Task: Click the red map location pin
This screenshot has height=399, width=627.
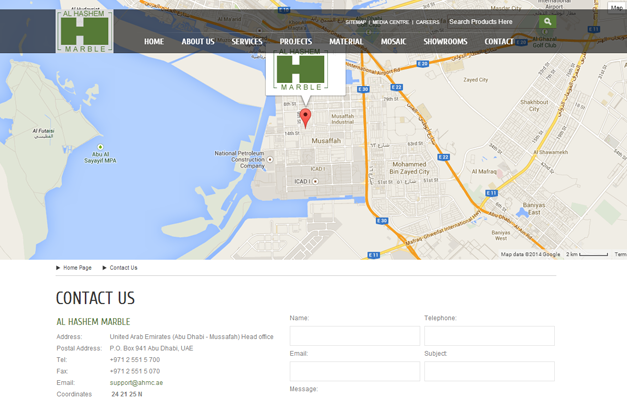Action: [306, 118]
